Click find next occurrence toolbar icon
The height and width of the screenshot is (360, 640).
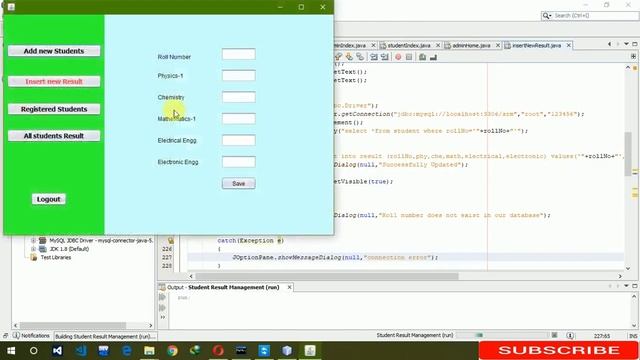(x=349, y=57)
